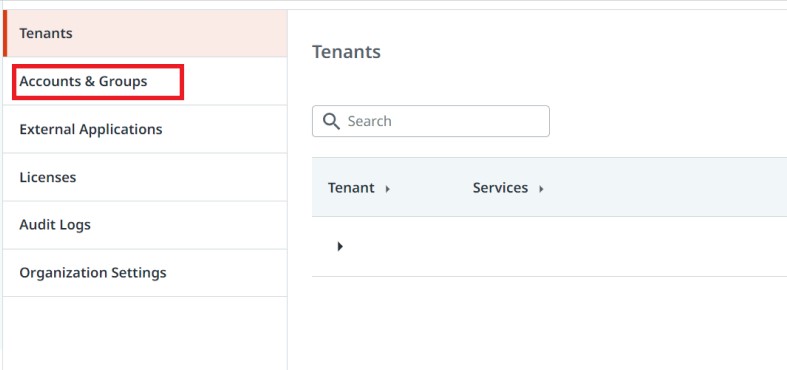Click the Tenants page heading
The image size is (787, 370).
pos(346,52)
